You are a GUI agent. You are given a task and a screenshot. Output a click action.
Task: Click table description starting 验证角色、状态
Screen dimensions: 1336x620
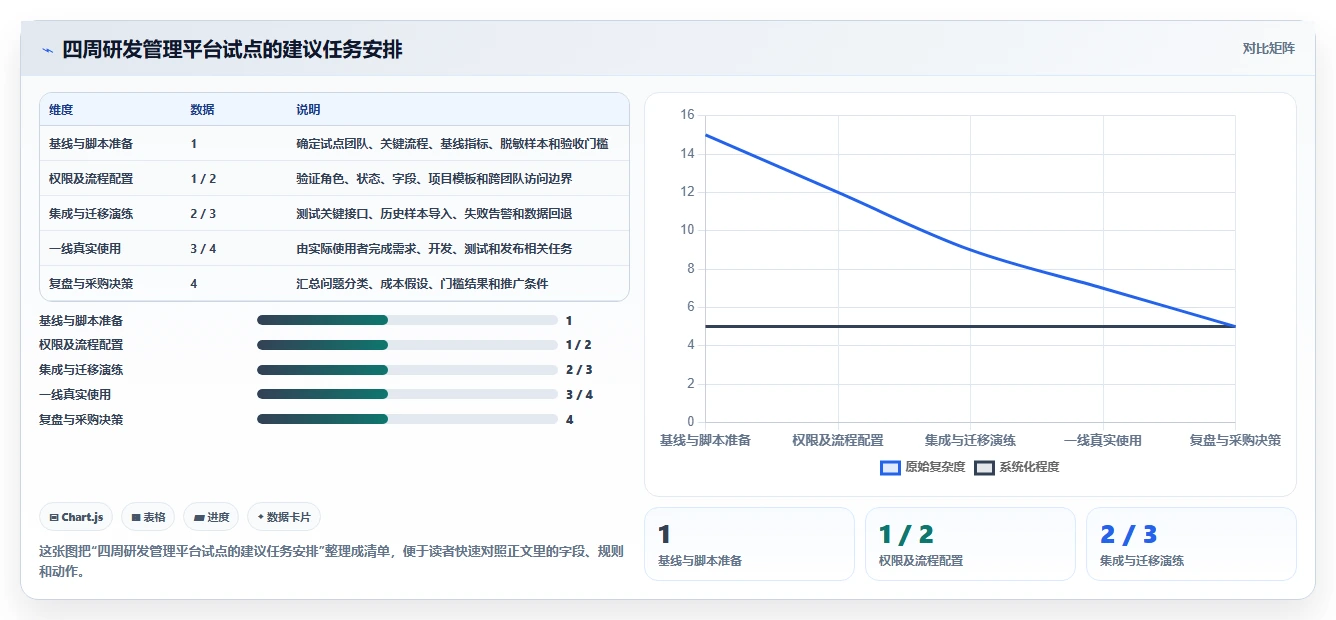tap(434, 179)
